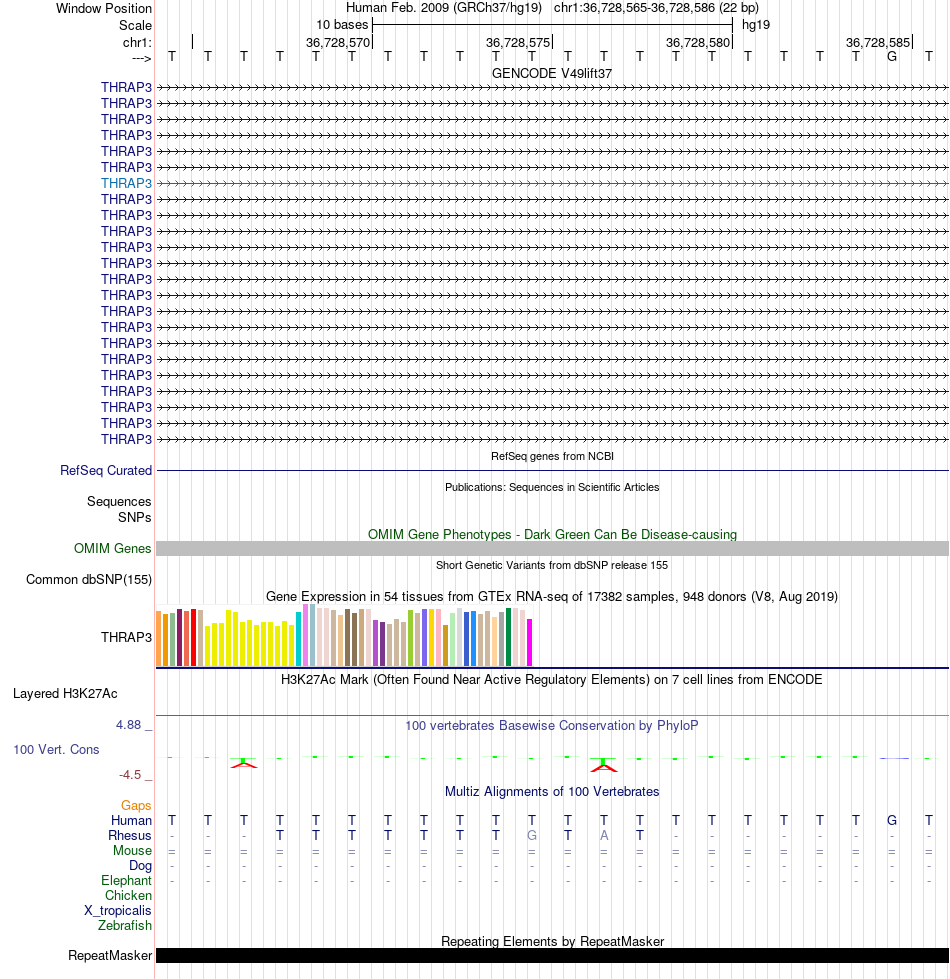The height and width of the screenshot is (979, 950).
Task: Click the THRAP3 label beside the GTEx bars
Action: point(126,637)
